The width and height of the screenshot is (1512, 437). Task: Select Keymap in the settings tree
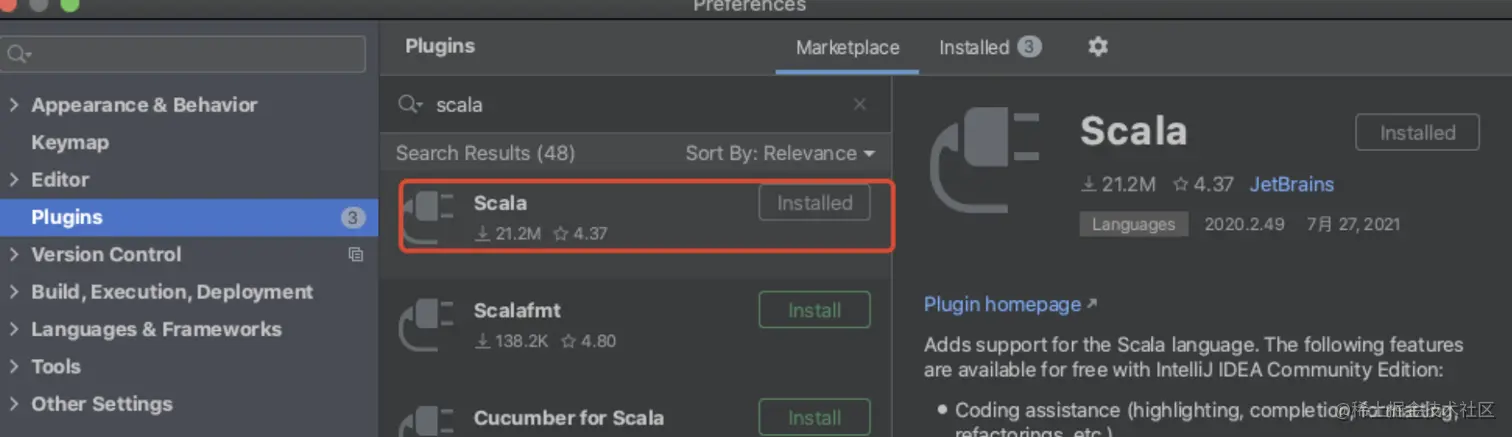(x=70, y=142)
